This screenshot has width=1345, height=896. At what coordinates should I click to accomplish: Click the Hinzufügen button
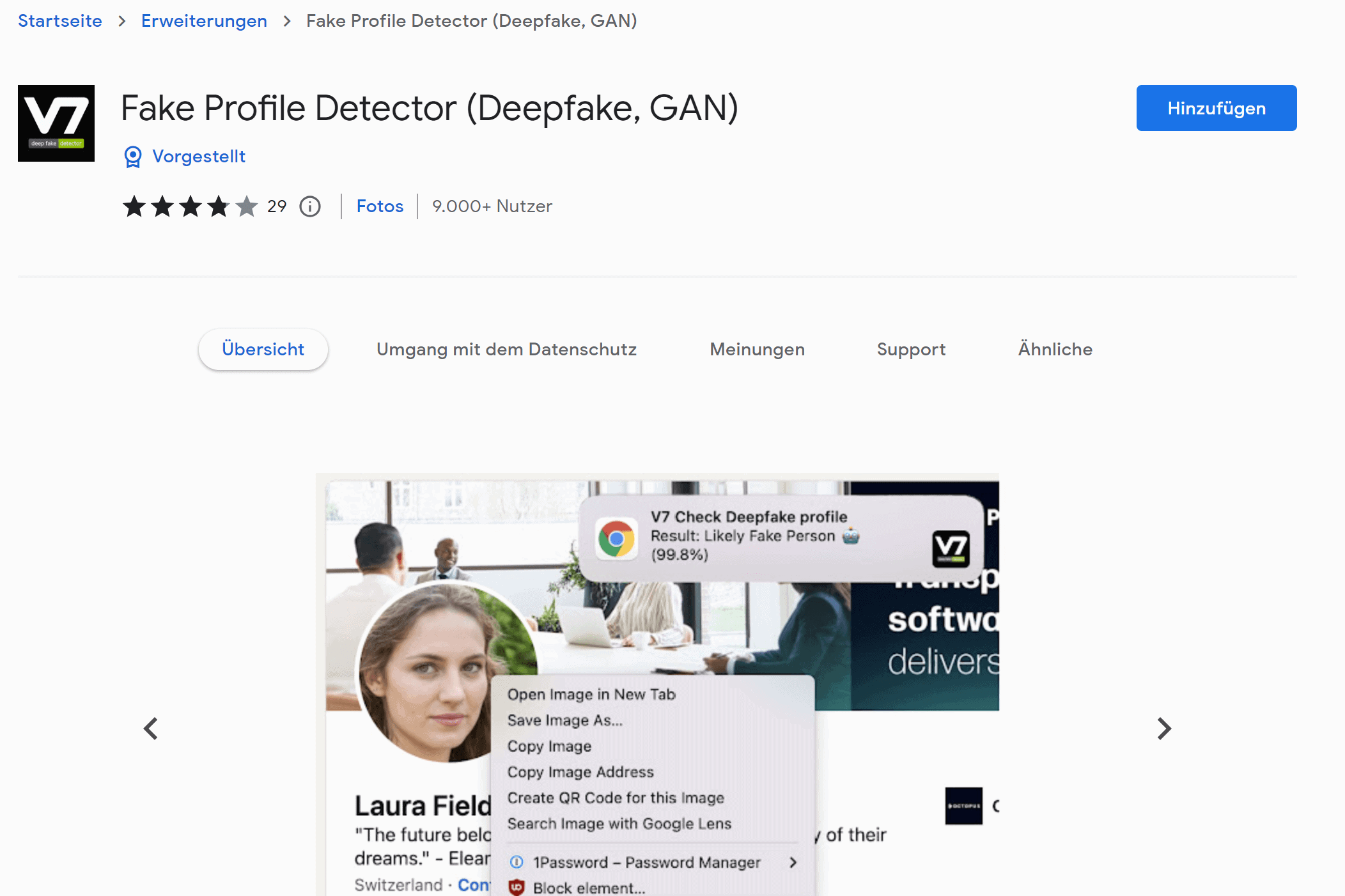1217,108
